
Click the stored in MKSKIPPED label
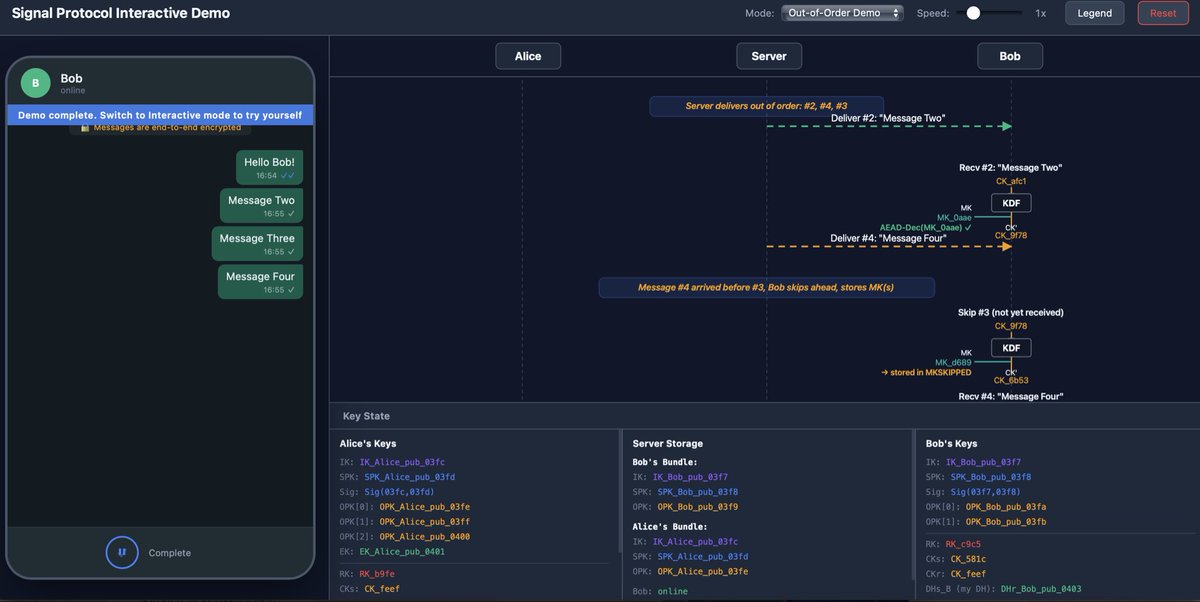click(x=927, y=372)
